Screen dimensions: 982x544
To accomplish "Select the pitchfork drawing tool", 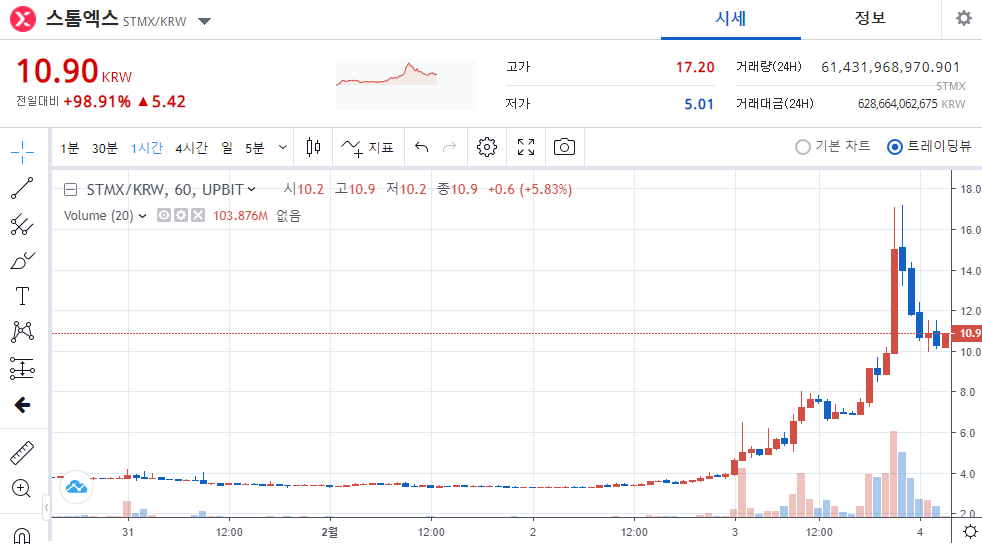I will [x=22, y=225].
